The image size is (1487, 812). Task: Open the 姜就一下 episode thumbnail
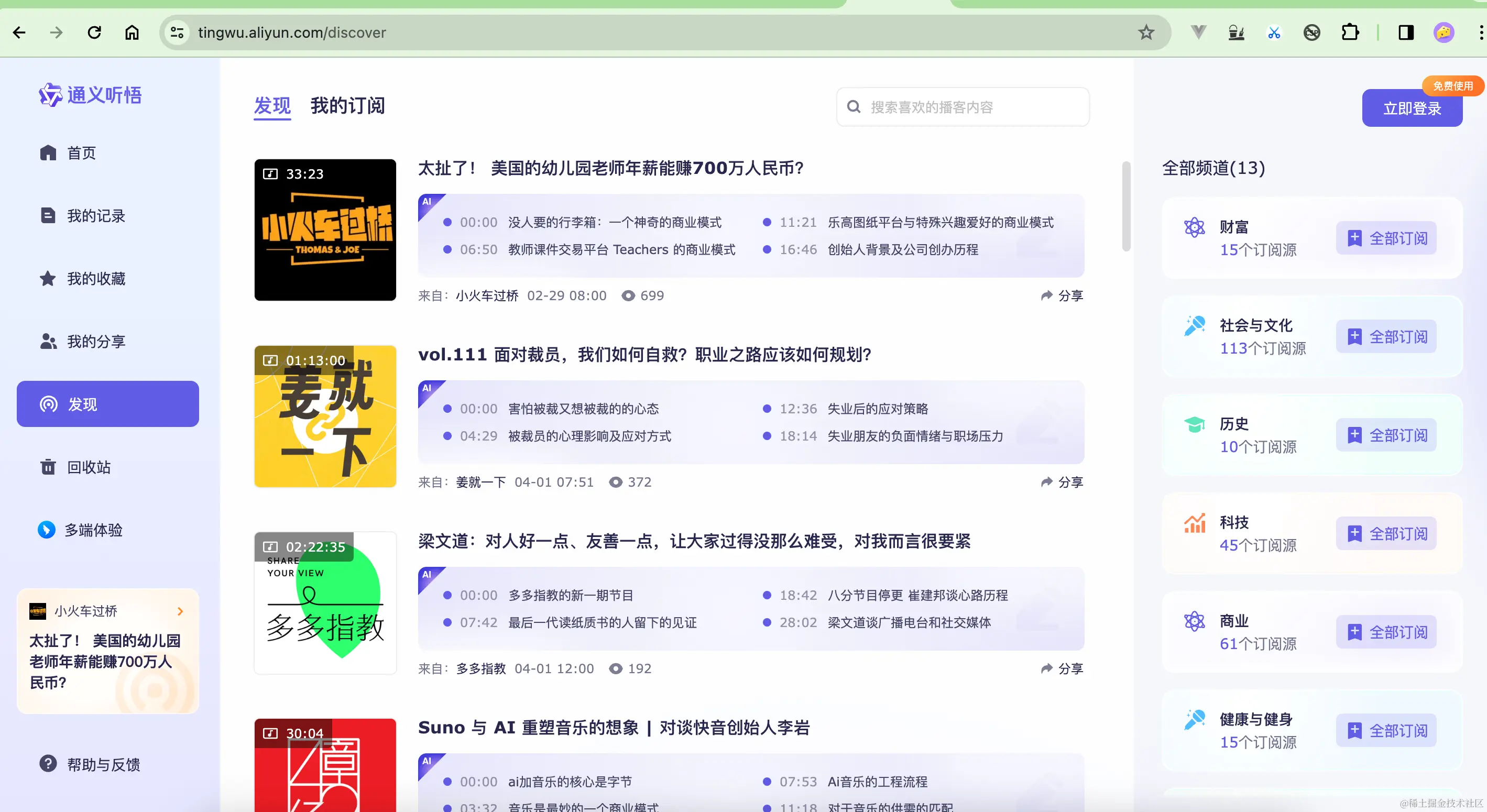tap(325, 416)
